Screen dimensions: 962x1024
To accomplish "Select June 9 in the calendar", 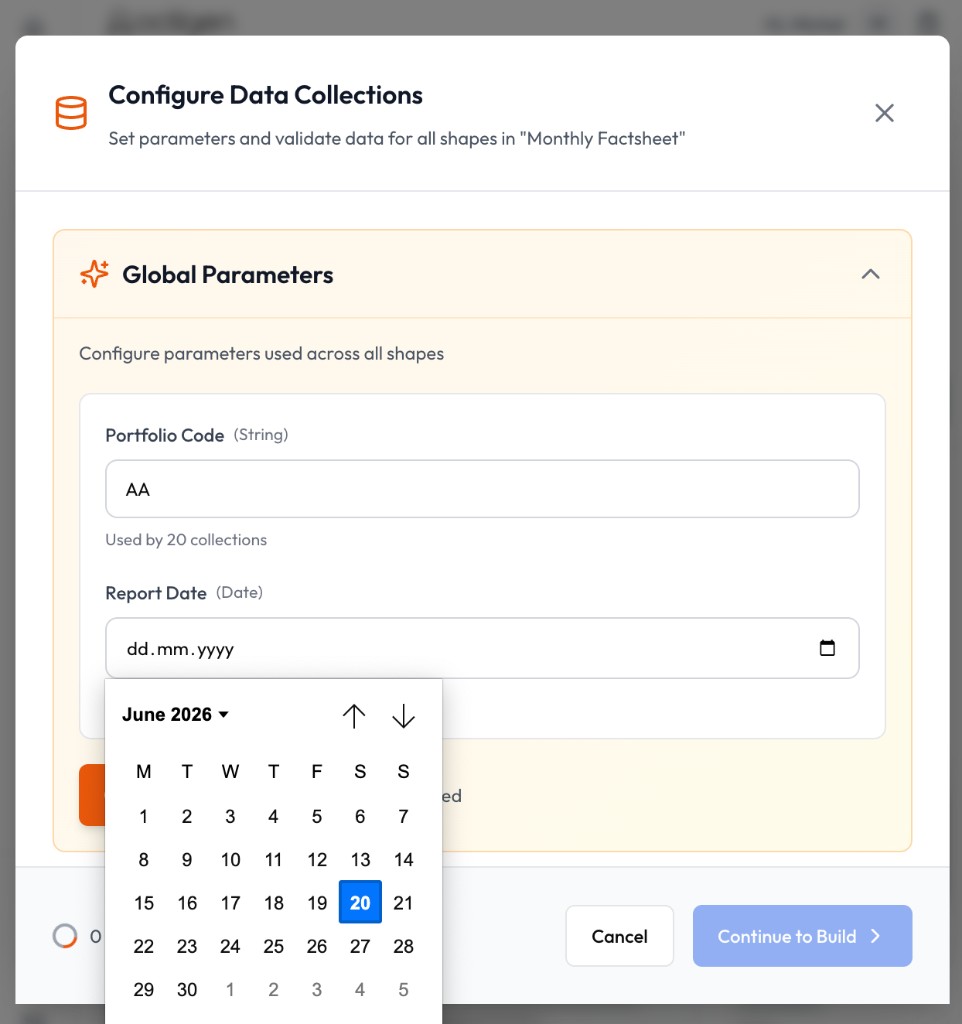I will point(187,859).
